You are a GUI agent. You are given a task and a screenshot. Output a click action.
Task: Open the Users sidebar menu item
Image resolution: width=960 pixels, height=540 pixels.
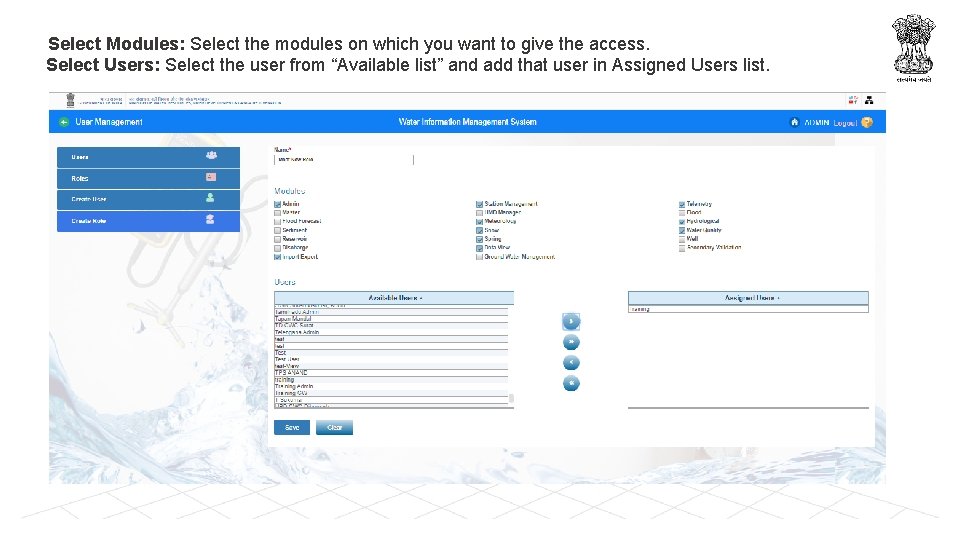148,157
